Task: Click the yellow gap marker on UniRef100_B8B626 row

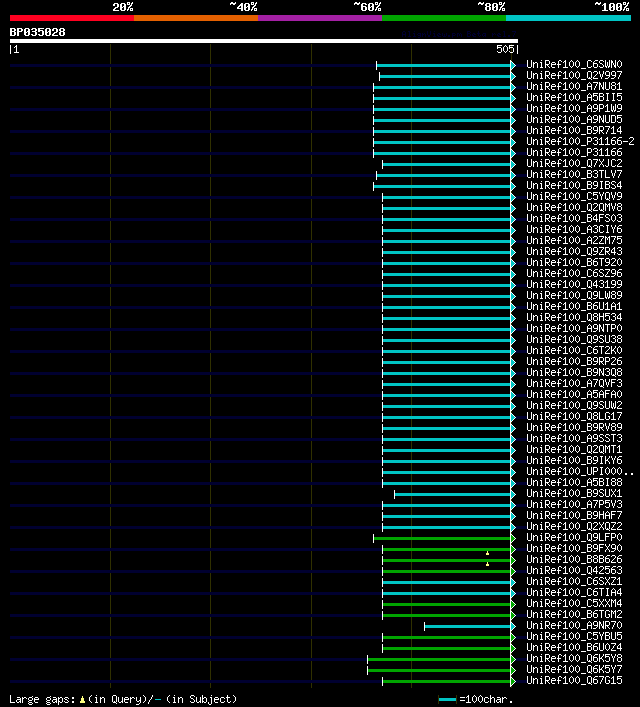Action: [487, 564]
